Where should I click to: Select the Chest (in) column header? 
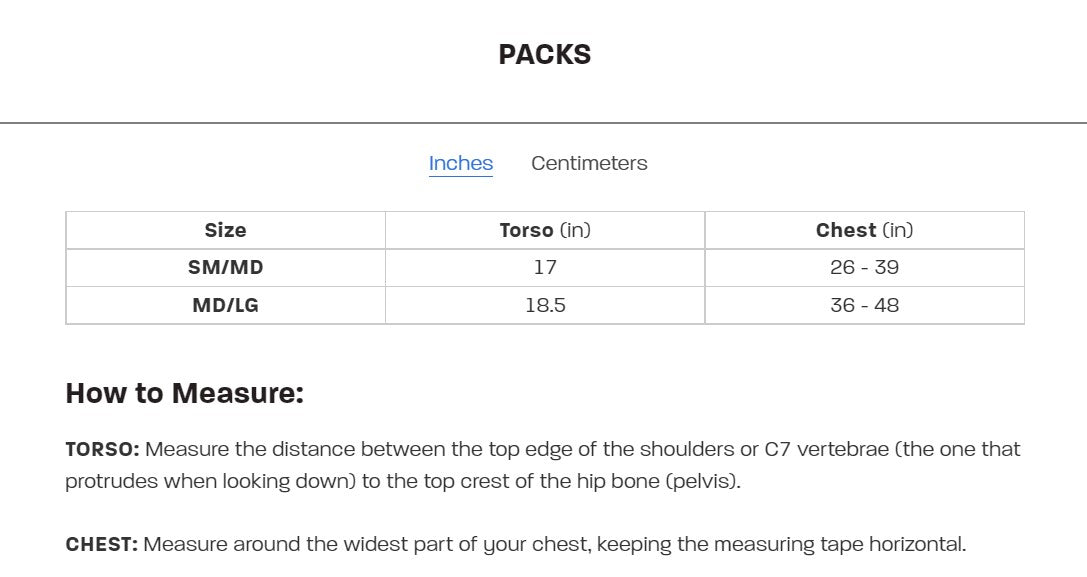(x=864, y=230)
